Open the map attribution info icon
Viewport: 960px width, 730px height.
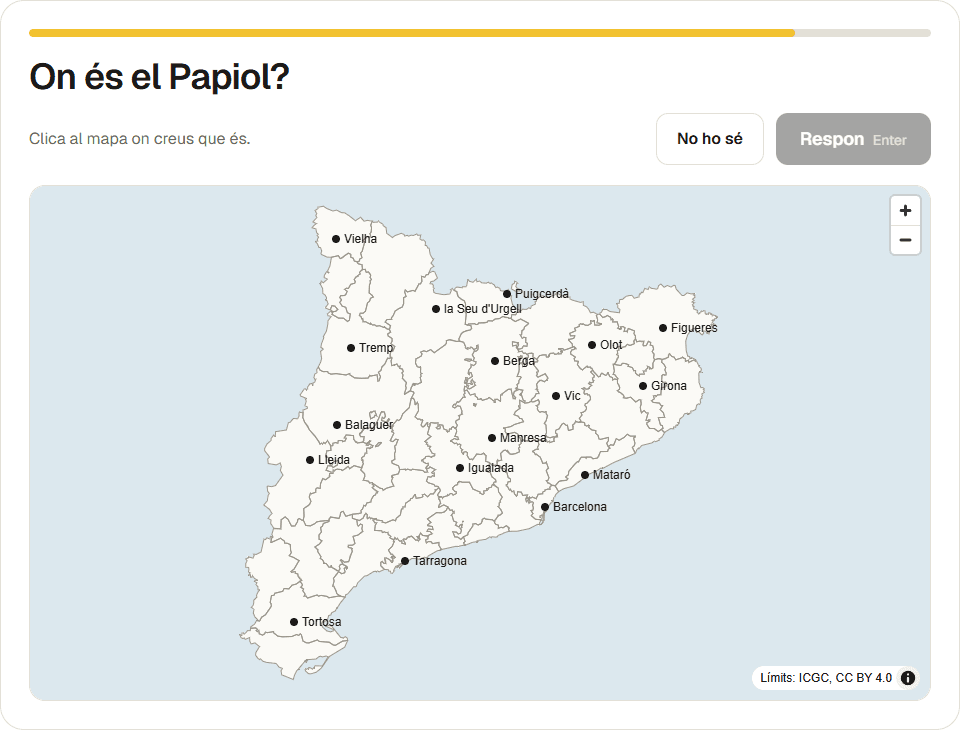click(x=907, y=678)
